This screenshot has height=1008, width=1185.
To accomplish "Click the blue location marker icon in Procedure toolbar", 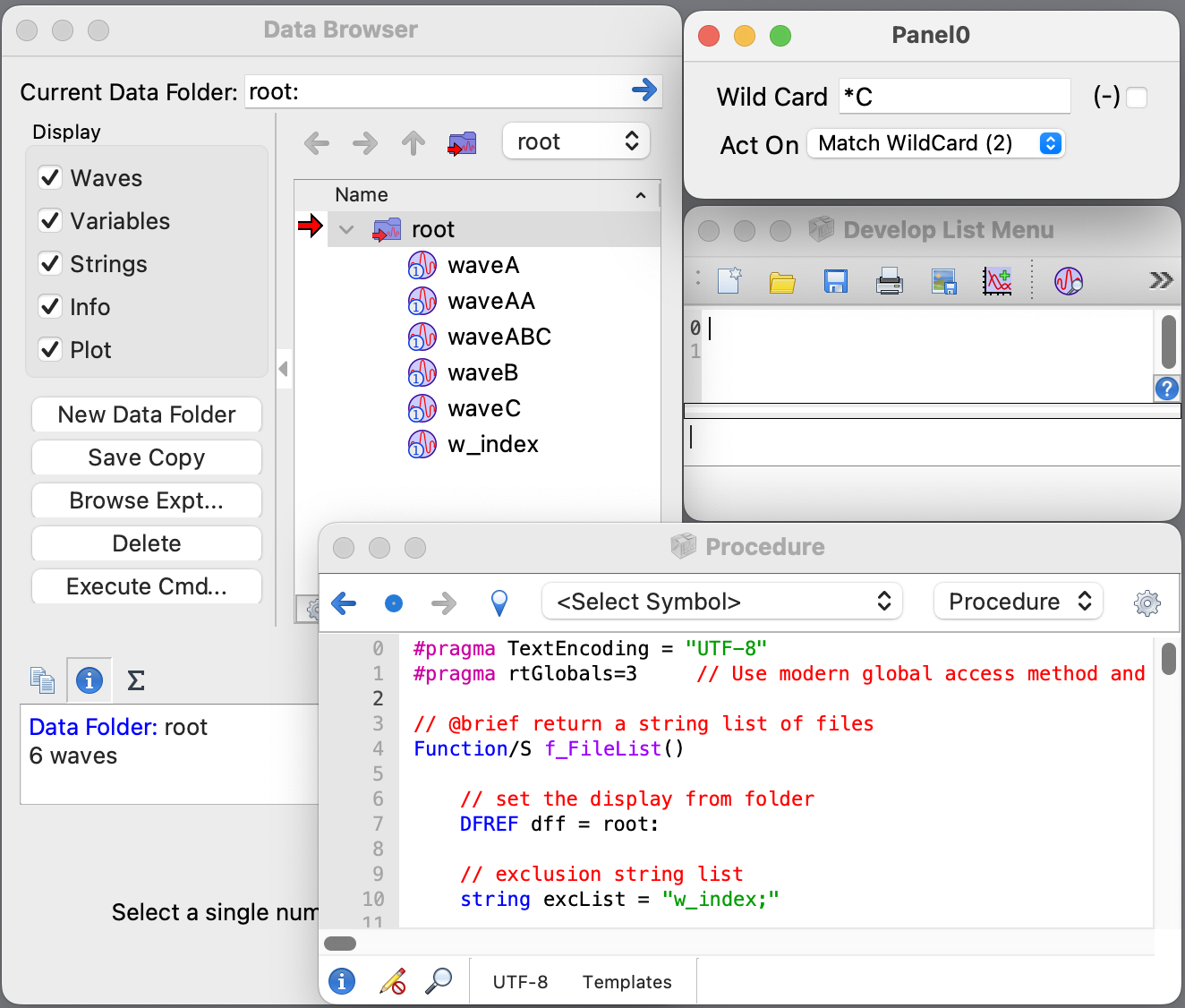I will [x=499, y=602].
